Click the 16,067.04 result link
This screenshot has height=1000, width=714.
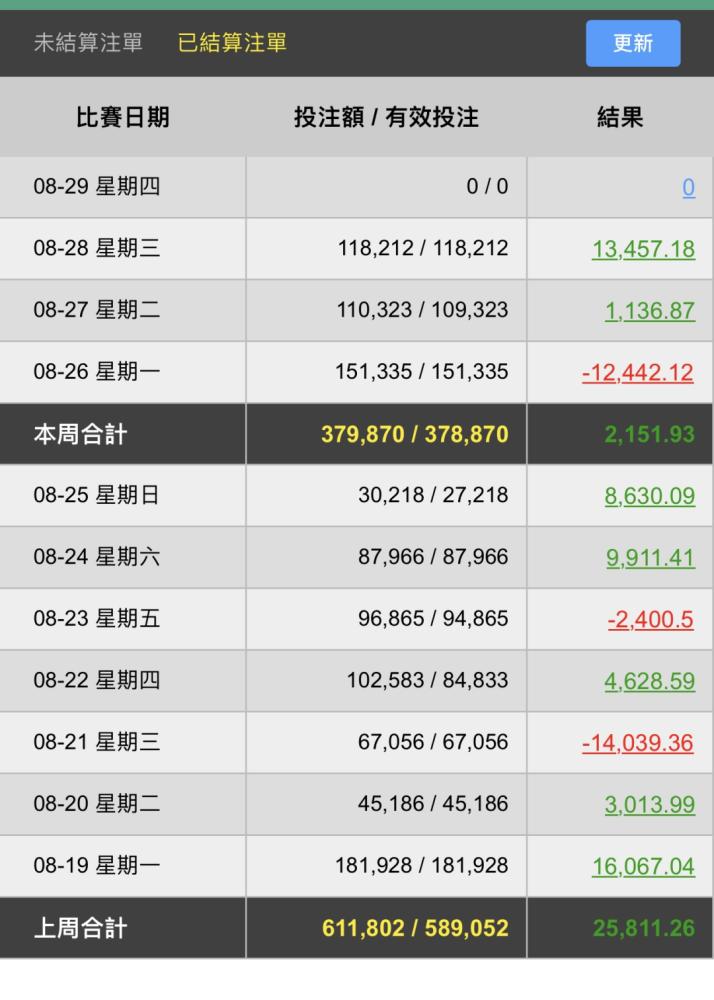(643, 867)
